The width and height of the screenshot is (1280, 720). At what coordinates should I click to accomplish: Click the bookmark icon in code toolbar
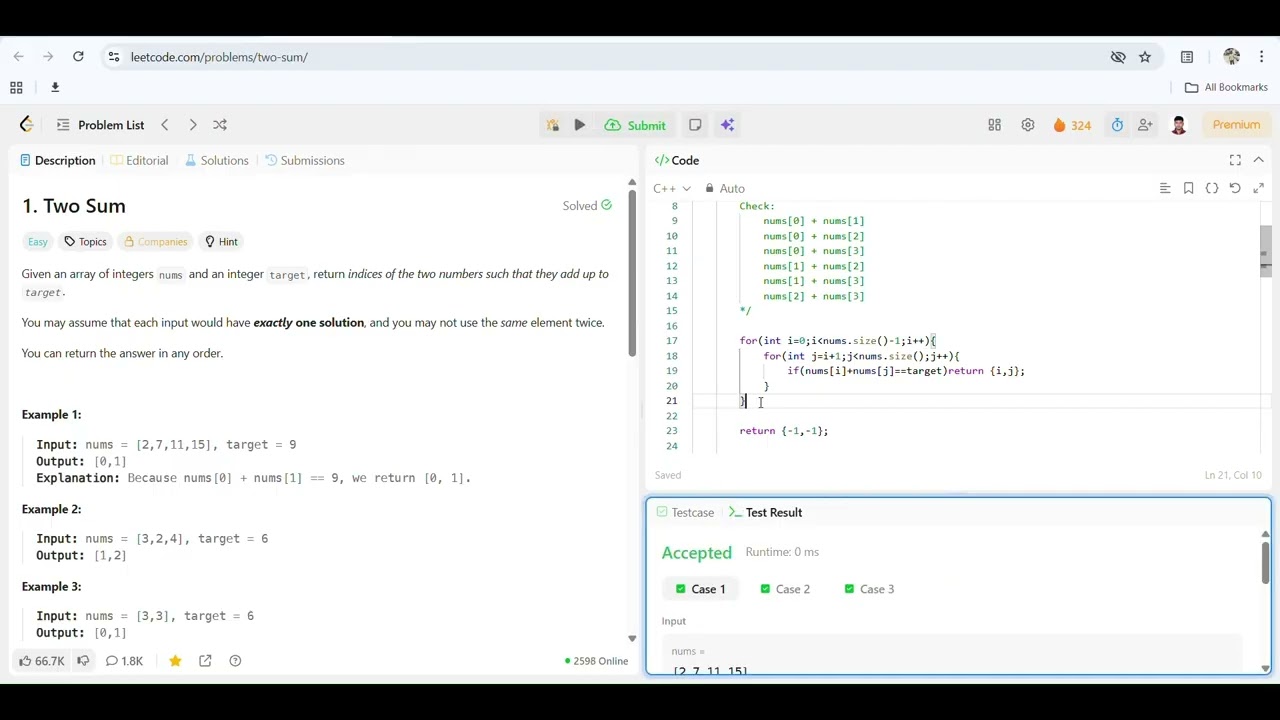[x=1188, y=188]
